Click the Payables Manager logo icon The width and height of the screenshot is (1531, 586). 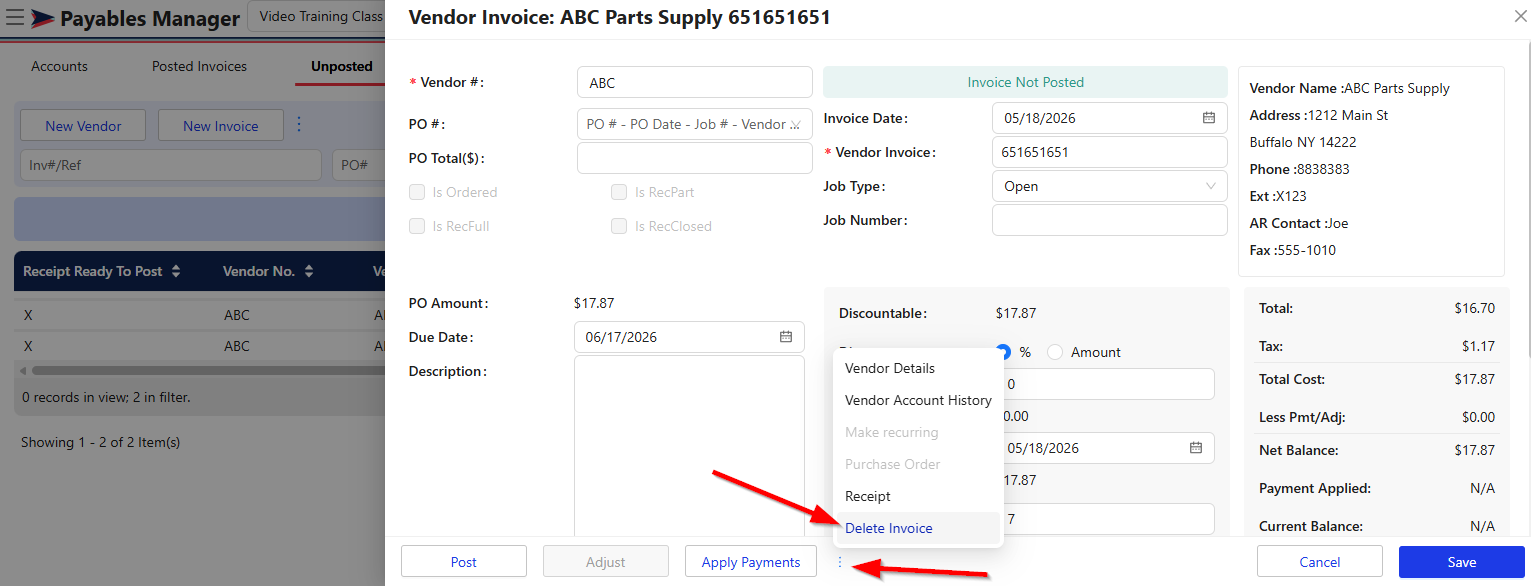coord(43,18)
